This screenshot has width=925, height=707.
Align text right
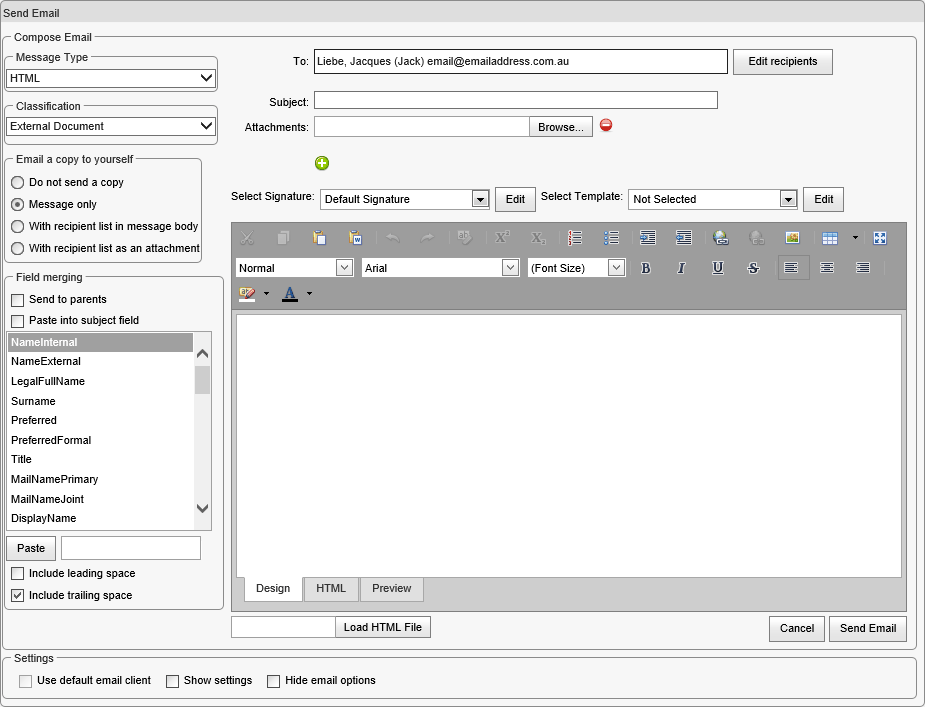[x=863, y=268]
